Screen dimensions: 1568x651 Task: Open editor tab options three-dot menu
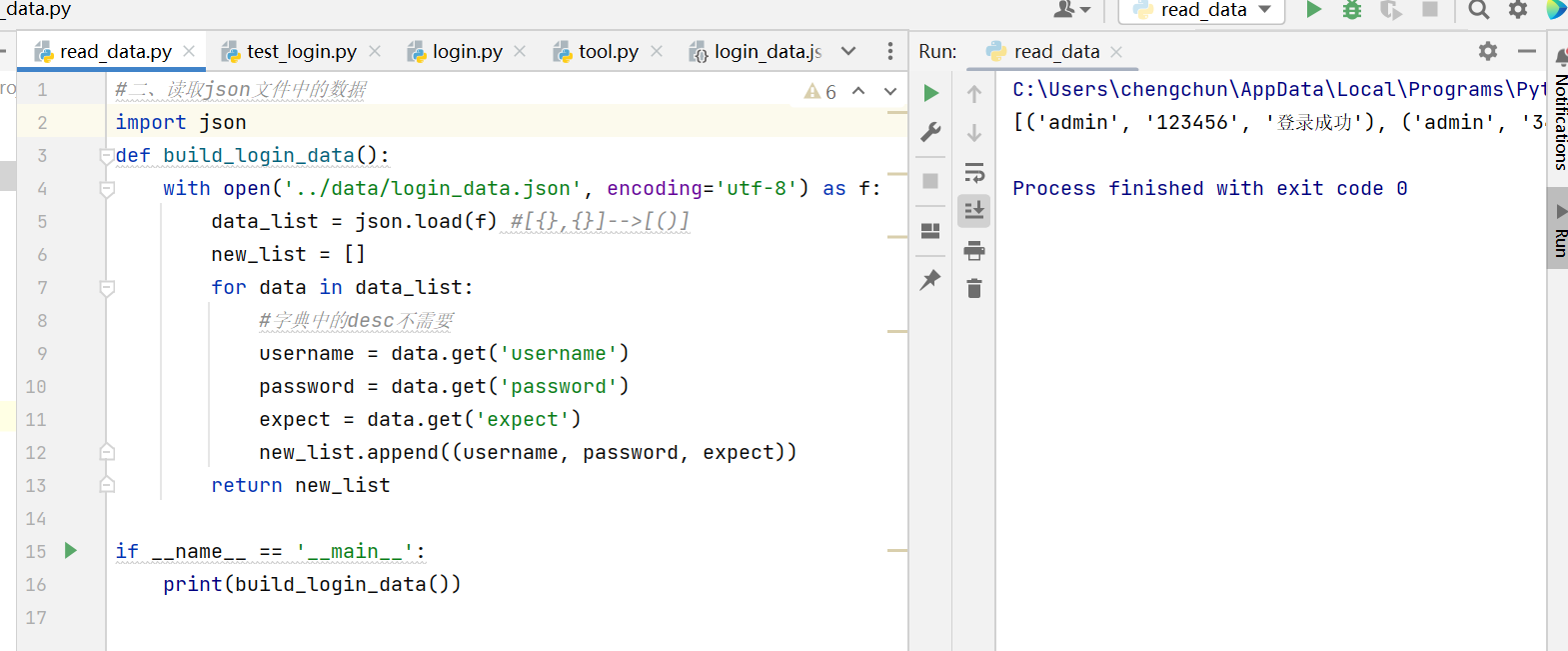coord(890,51)
